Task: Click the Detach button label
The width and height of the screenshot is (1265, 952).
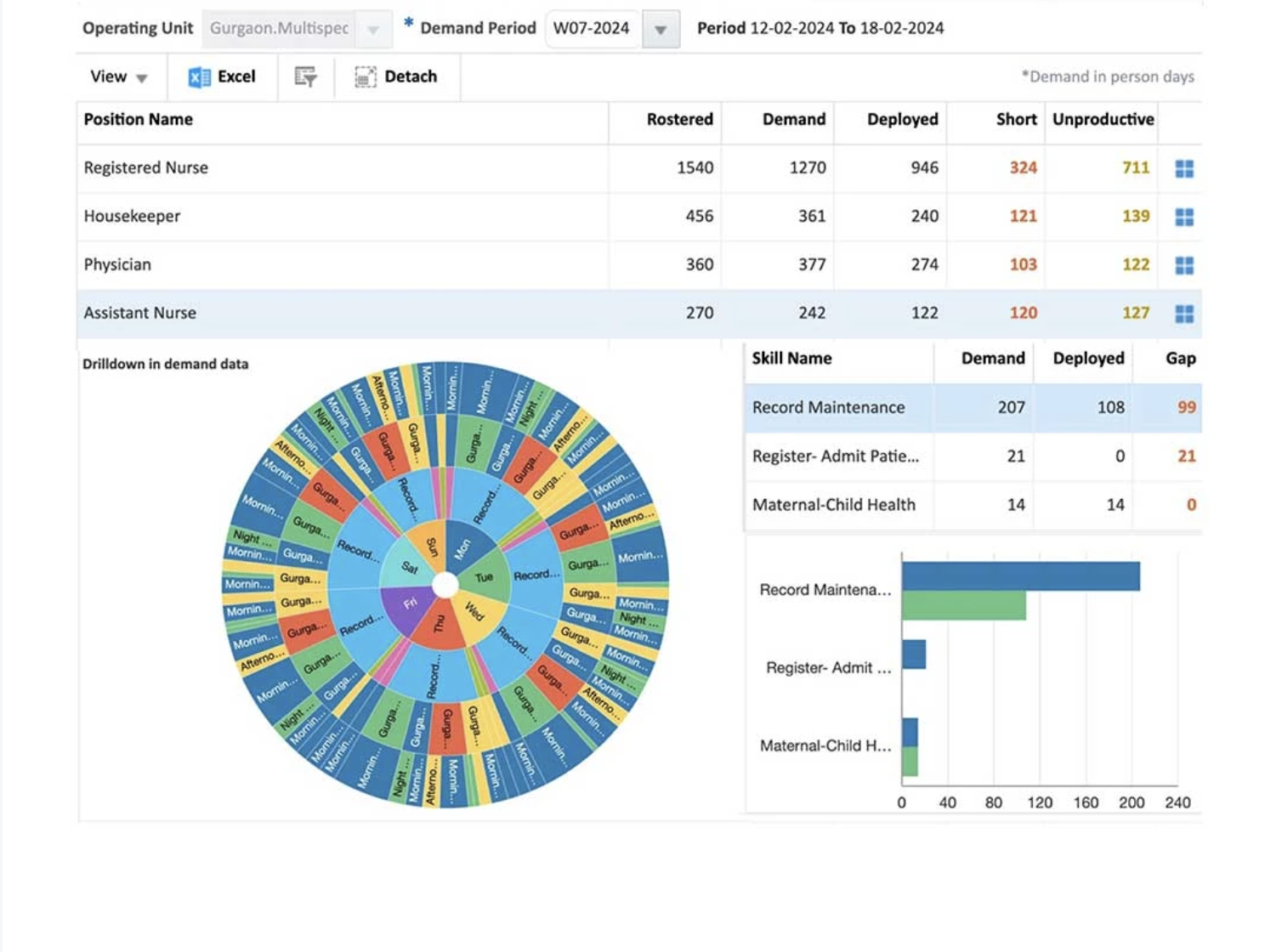Action: click(x=411, y=76)
